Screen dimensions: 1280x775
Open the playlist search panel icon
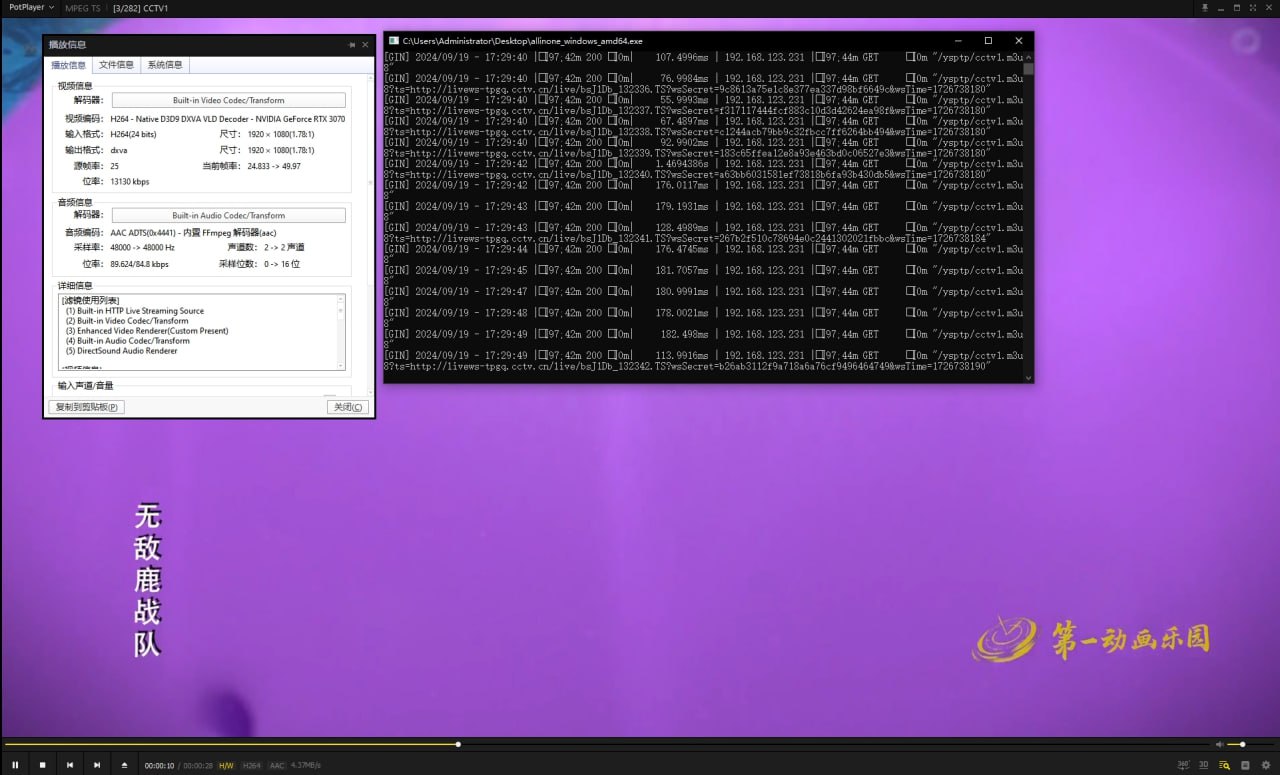(x=1224, y=765)
